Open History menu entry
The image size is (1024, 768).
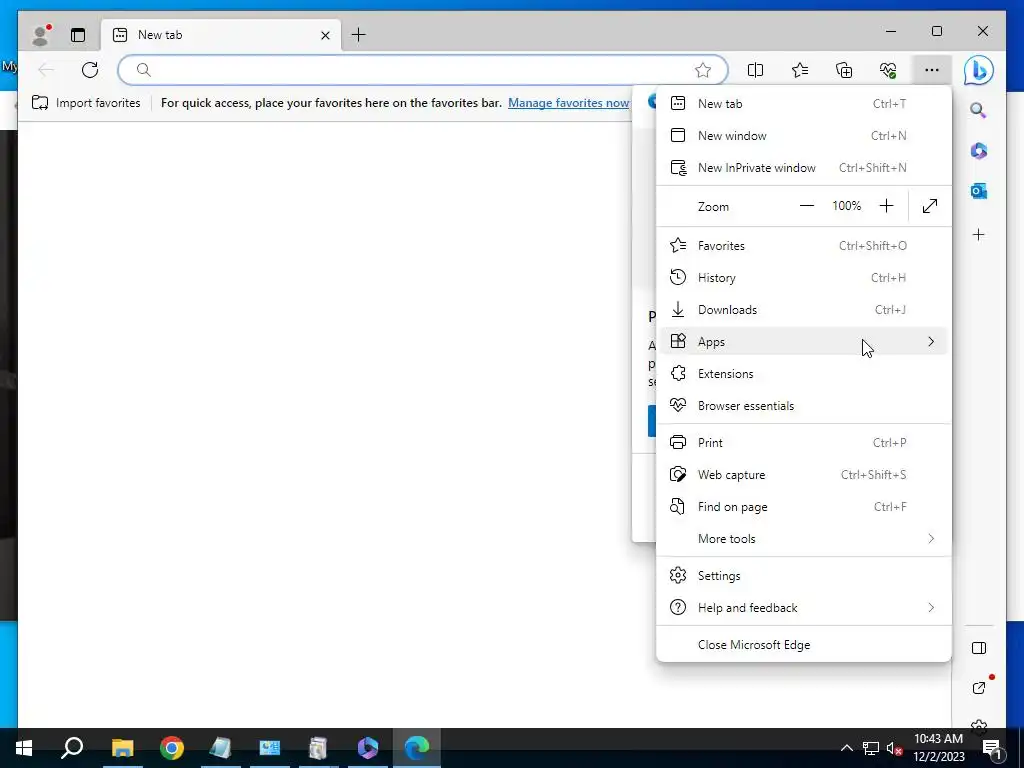pyautogui.click(x=804, y=278)
